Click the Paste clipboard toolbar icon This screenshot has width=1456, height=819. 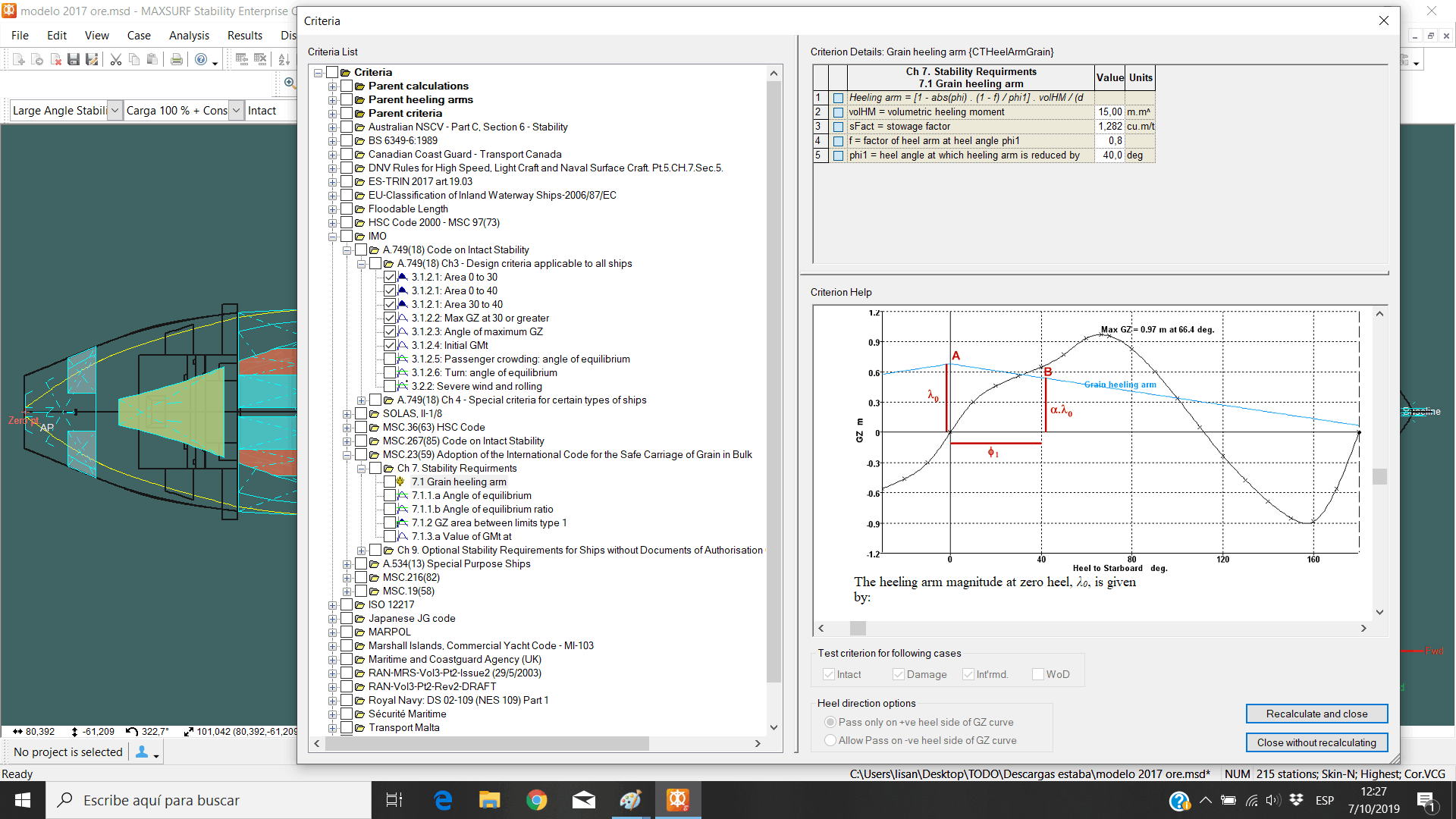pyautogui.click(x=152, y=59)
